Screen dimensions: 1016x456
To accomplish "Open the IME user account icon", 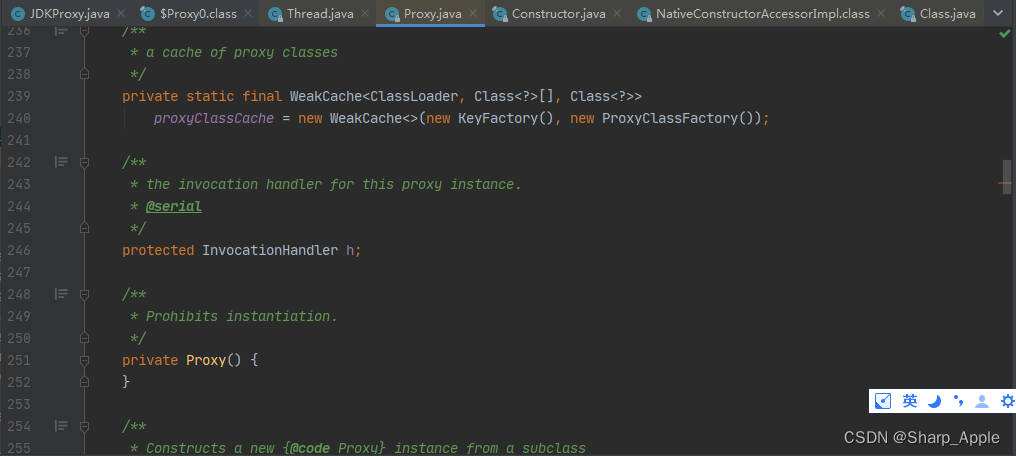I will tap(982, 402).
